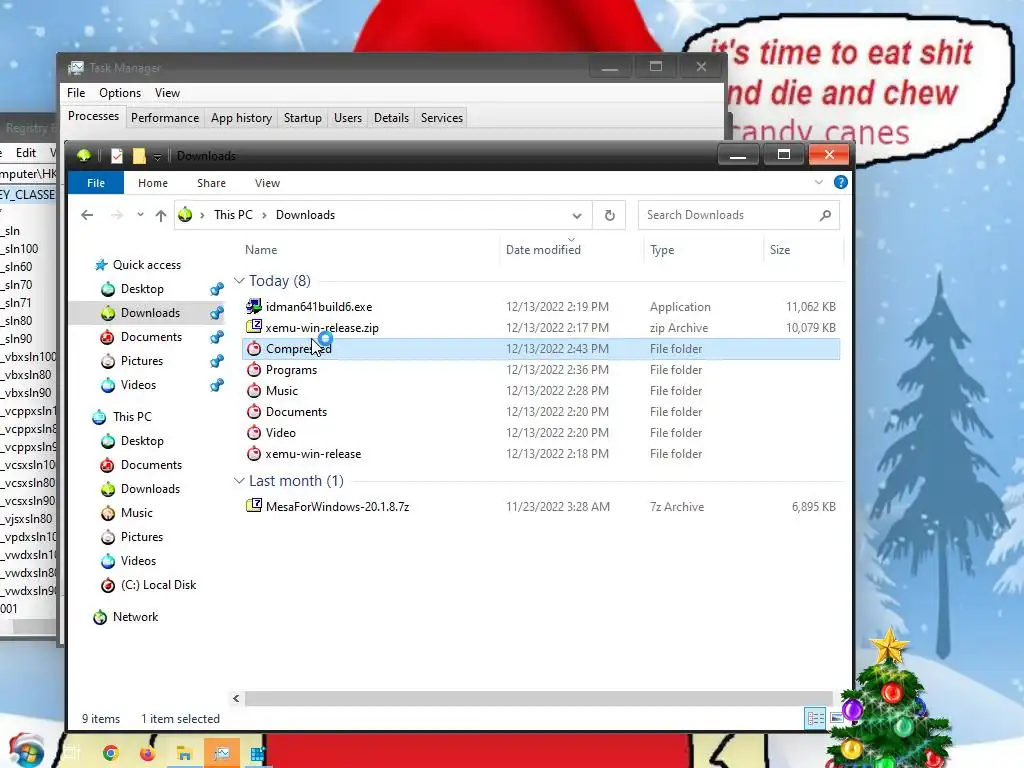This screenshot has height=768, width=1024.
Task: Switch to the Share ribbon tab
Action: point(211,183)
